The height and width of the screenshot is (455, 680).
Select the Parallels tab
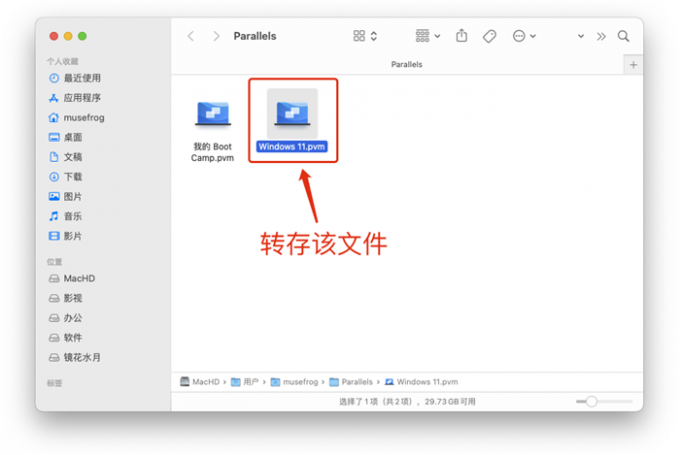coord(406,64)
